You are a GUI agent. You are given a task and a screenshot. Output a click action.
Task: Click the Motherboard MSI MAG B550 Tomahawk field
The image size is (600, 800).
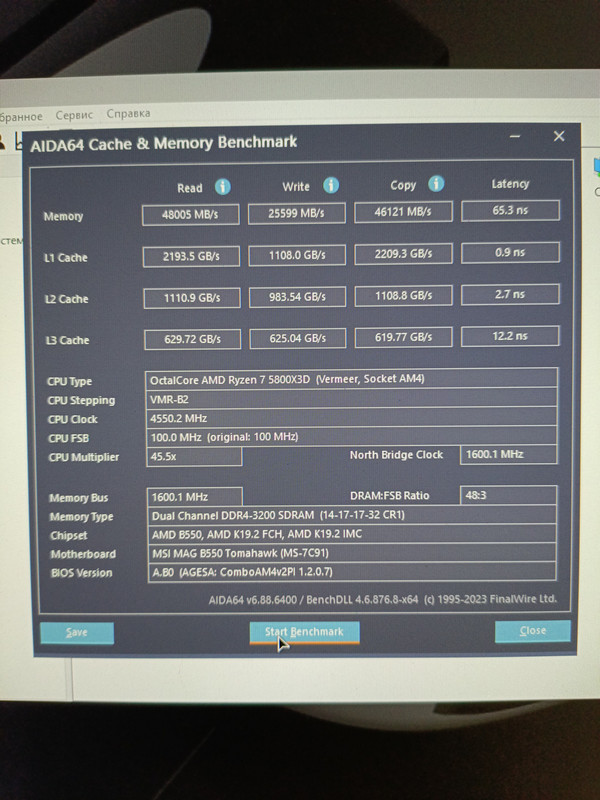pos(352,553)
